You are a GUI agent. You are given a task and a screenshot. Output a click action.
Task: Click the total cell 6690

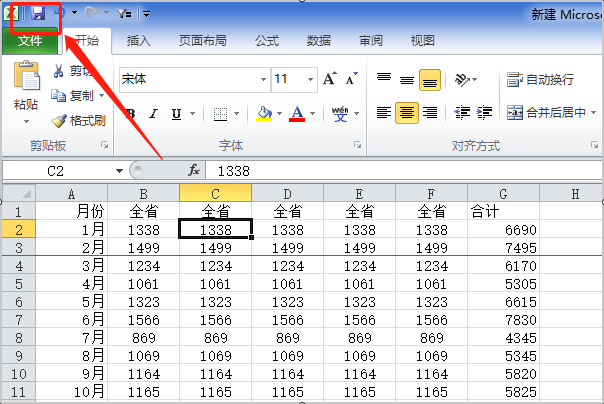pos(503,230)
